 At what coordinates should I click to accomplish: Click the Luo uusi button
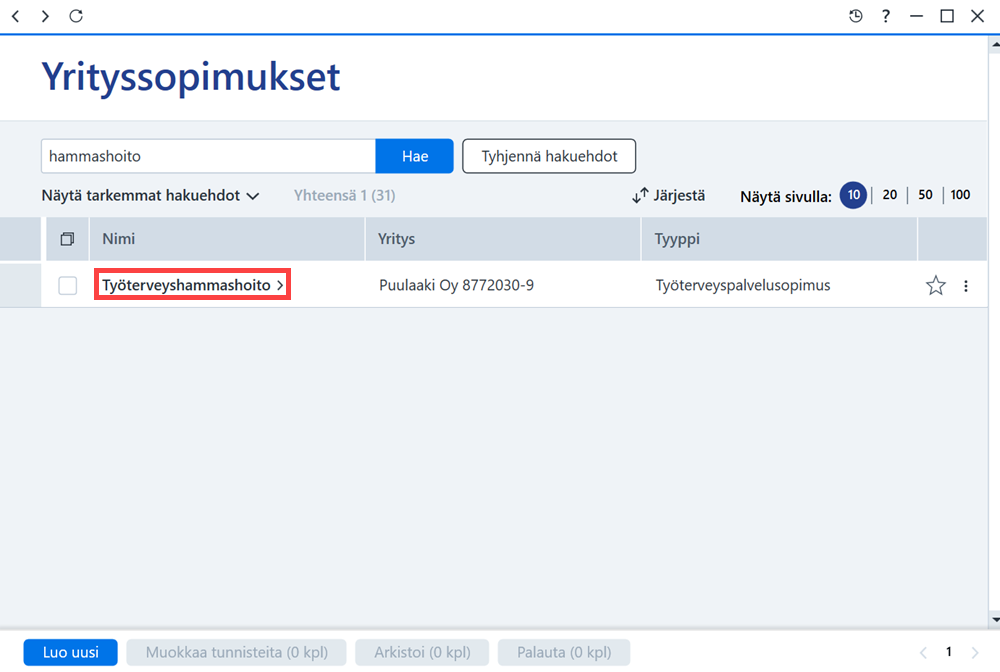pyautogui.click(x=71, y=652)
